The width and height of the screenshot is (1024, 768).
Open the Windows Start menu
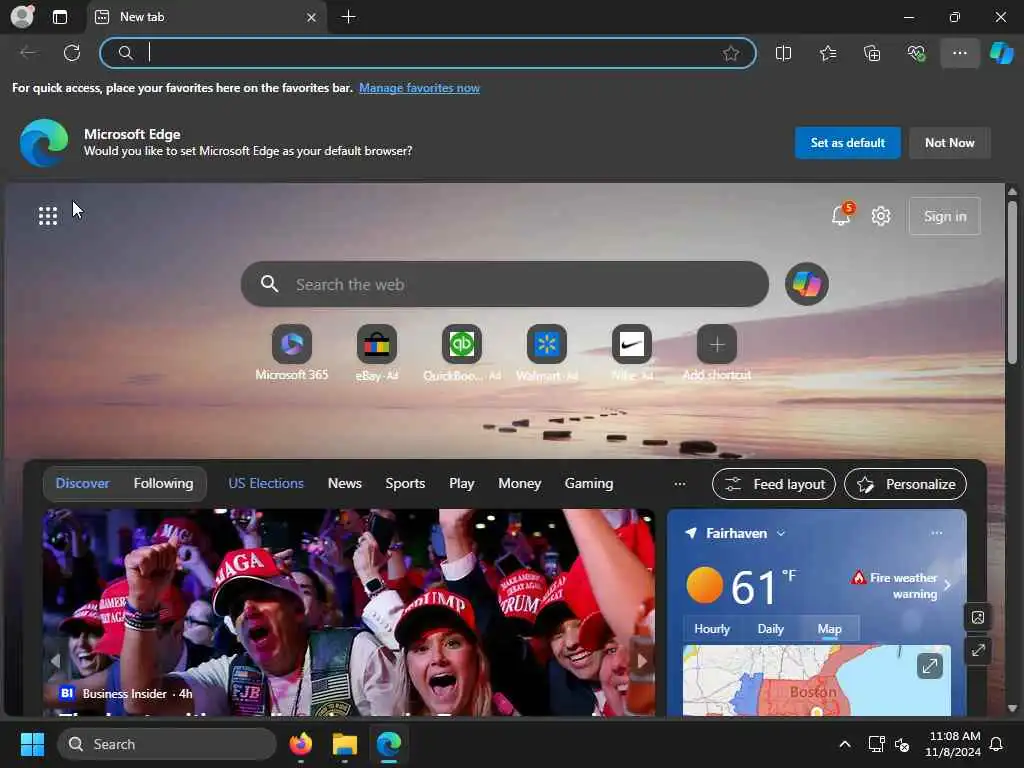(32, 744)
